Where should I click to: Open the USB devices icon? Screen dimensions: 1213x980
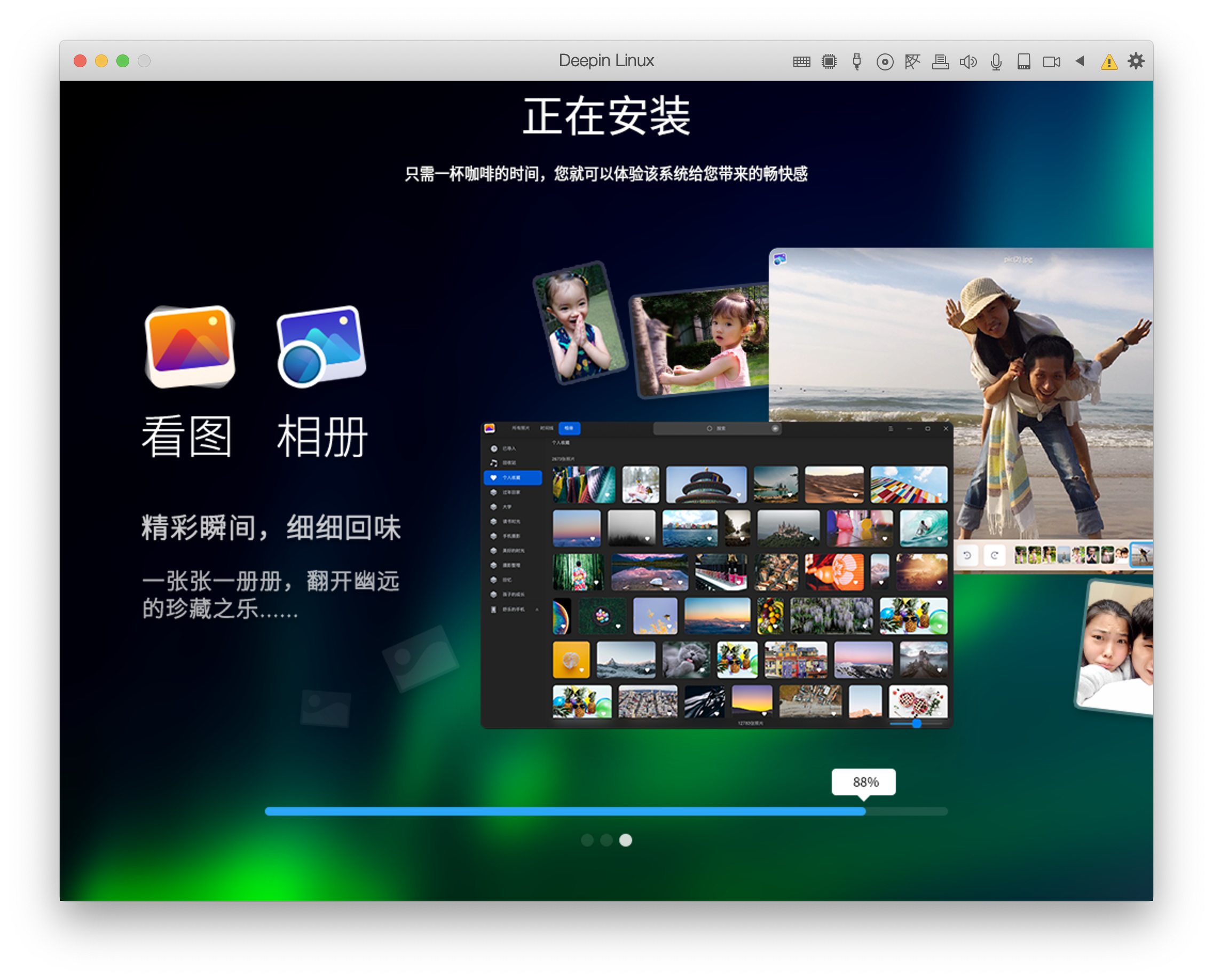pyautogui.click(x=857, y=61)
